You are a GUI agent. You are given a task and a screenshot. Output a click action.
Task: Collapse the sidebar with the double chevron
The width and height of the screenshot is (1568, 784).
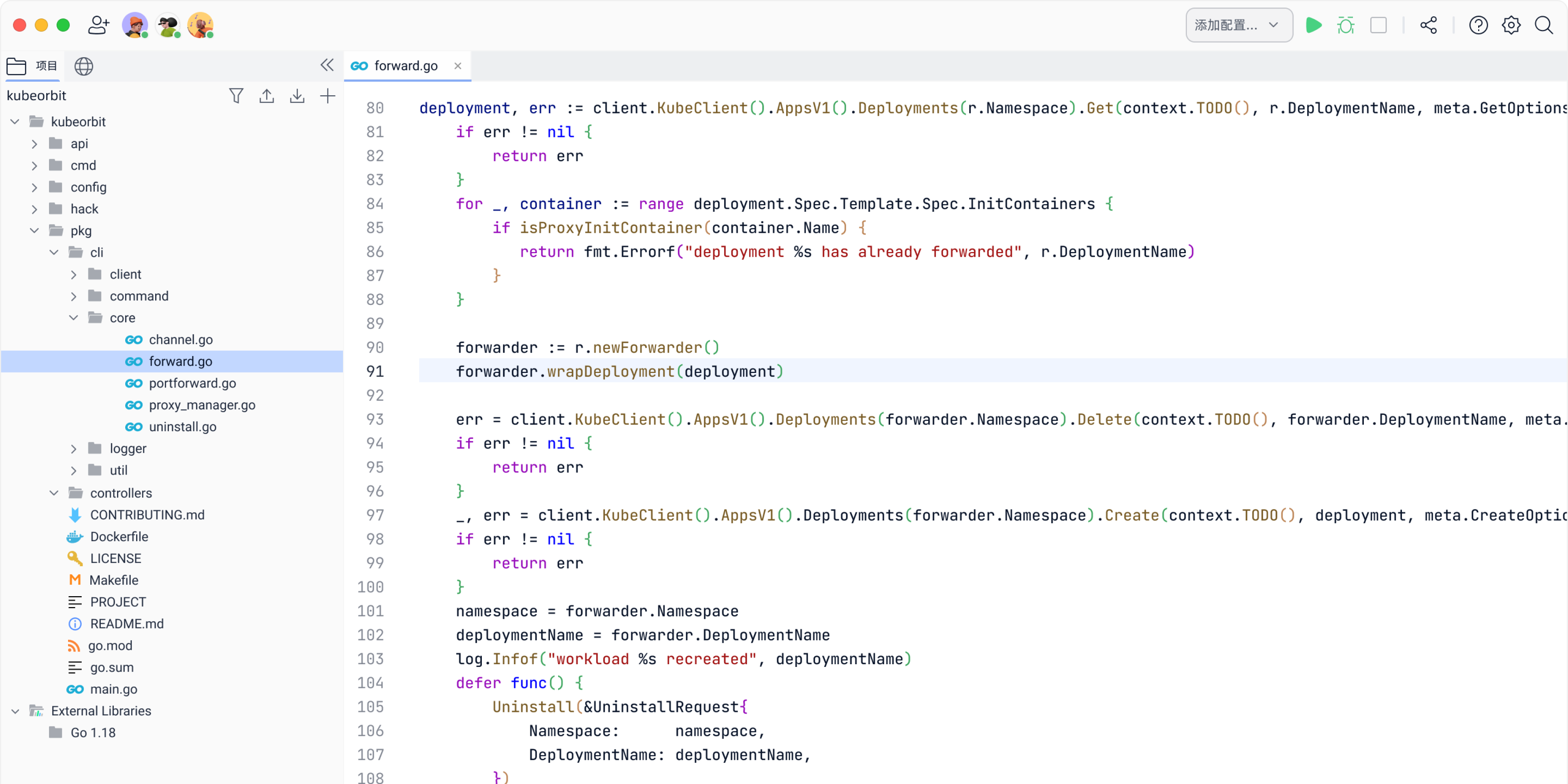[x=327, y=65]
